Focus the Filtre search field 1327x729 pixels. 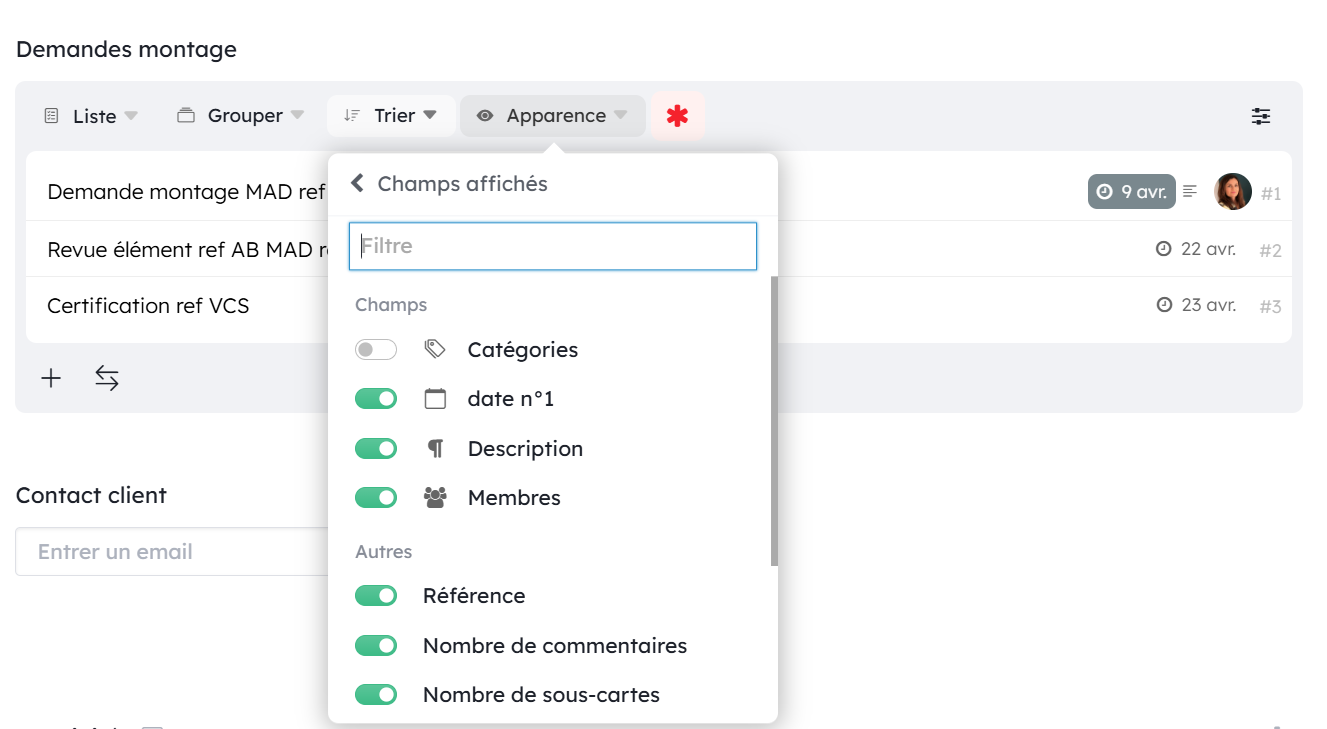[x=552, y=246]
